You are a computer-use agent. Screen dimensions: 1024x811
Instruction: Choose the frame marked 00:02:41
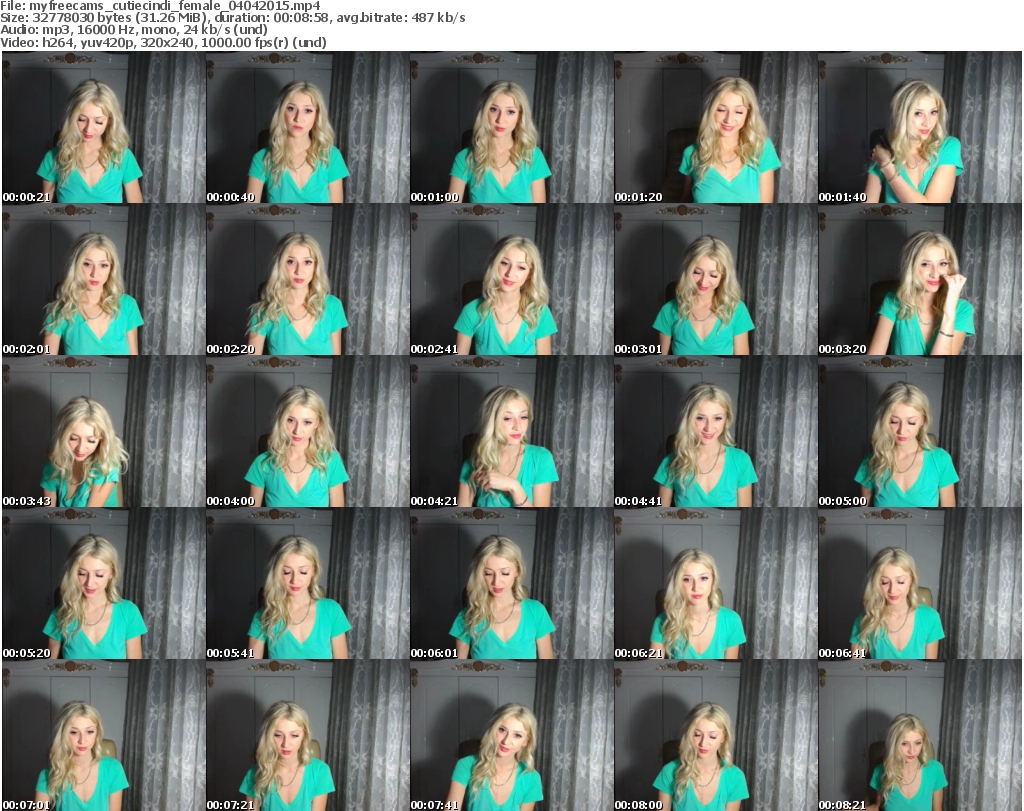pyautogui.click(x=511, y=279)
